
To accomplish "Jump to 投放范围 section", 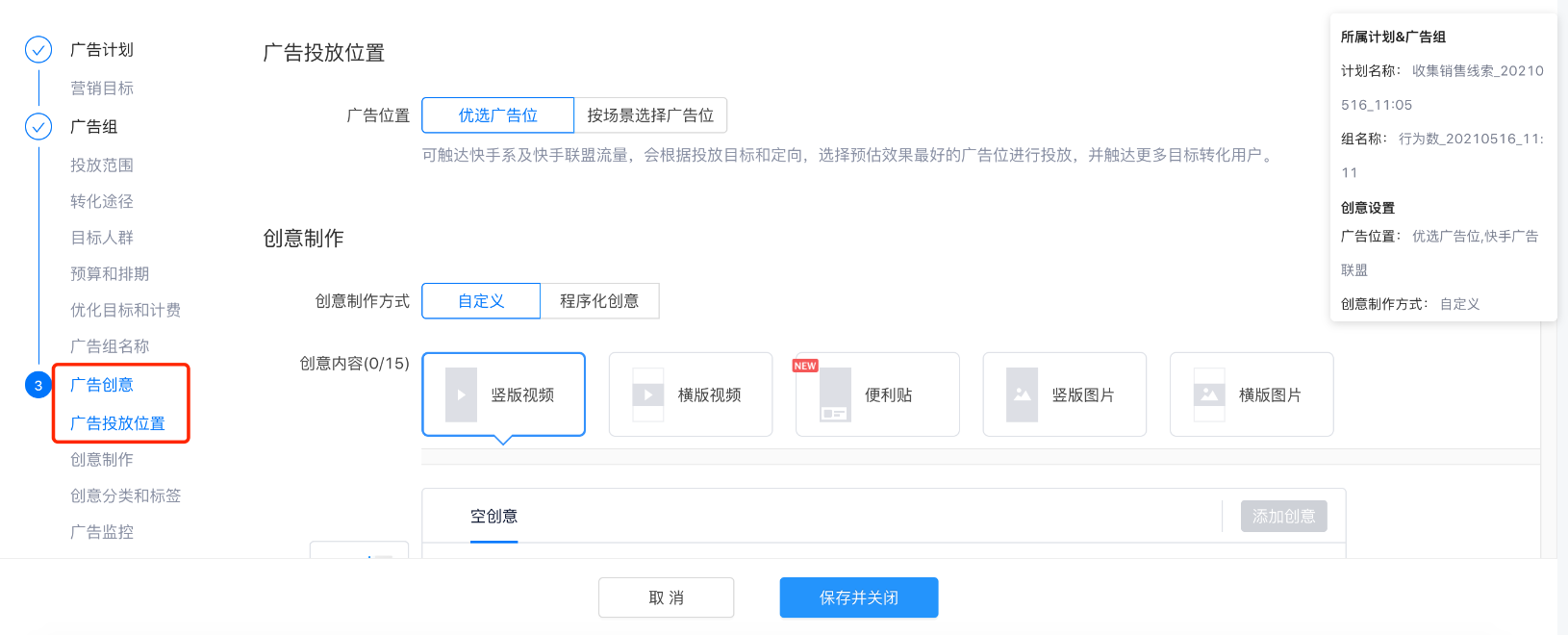I will tap(102, 165).
